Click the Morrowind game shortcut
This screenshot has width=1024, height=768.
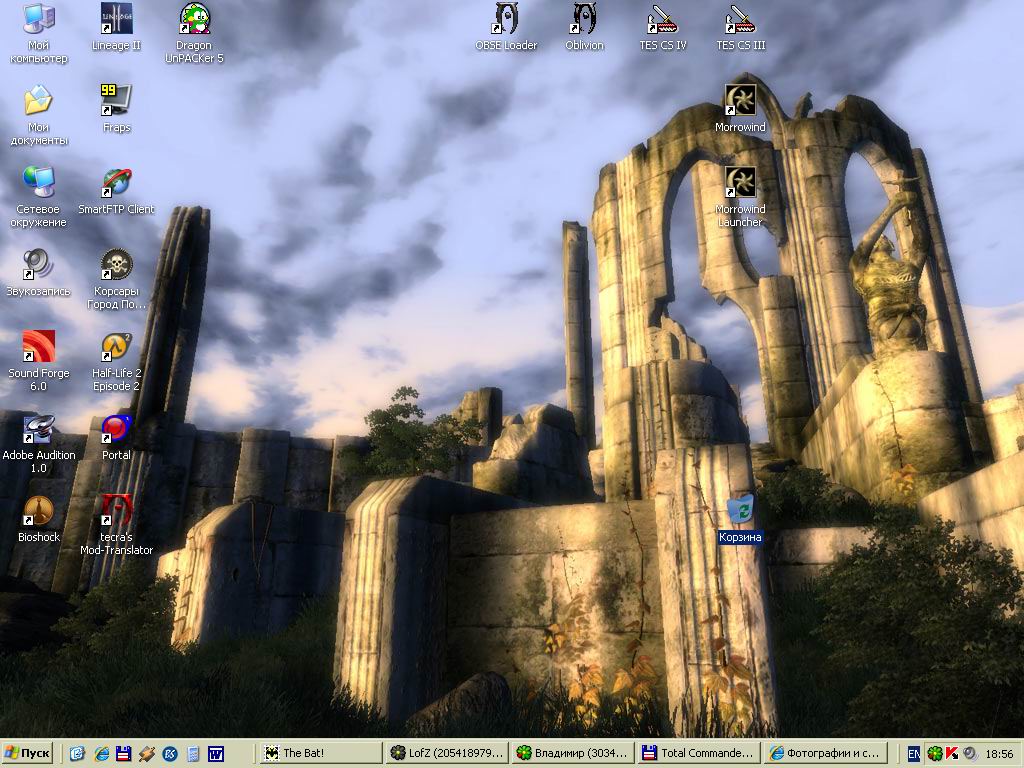[740, 109]
